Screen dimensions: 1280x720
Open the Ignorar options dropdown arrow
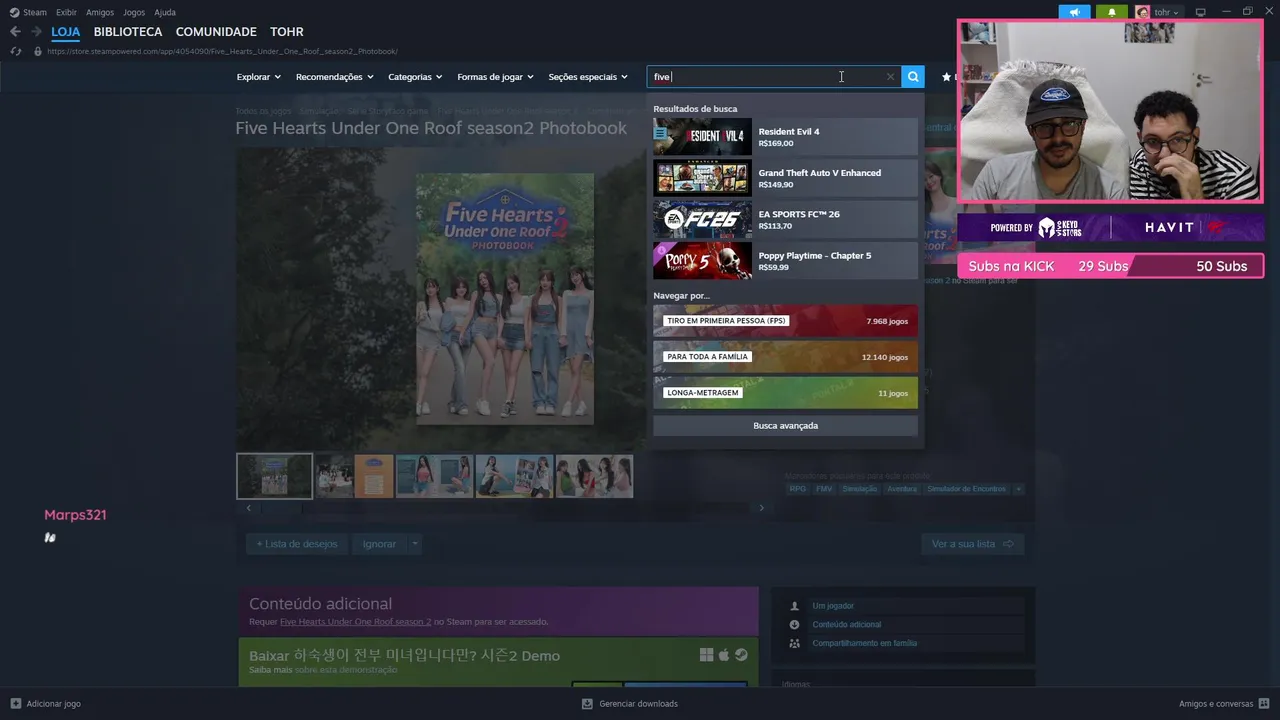[414, 544]
